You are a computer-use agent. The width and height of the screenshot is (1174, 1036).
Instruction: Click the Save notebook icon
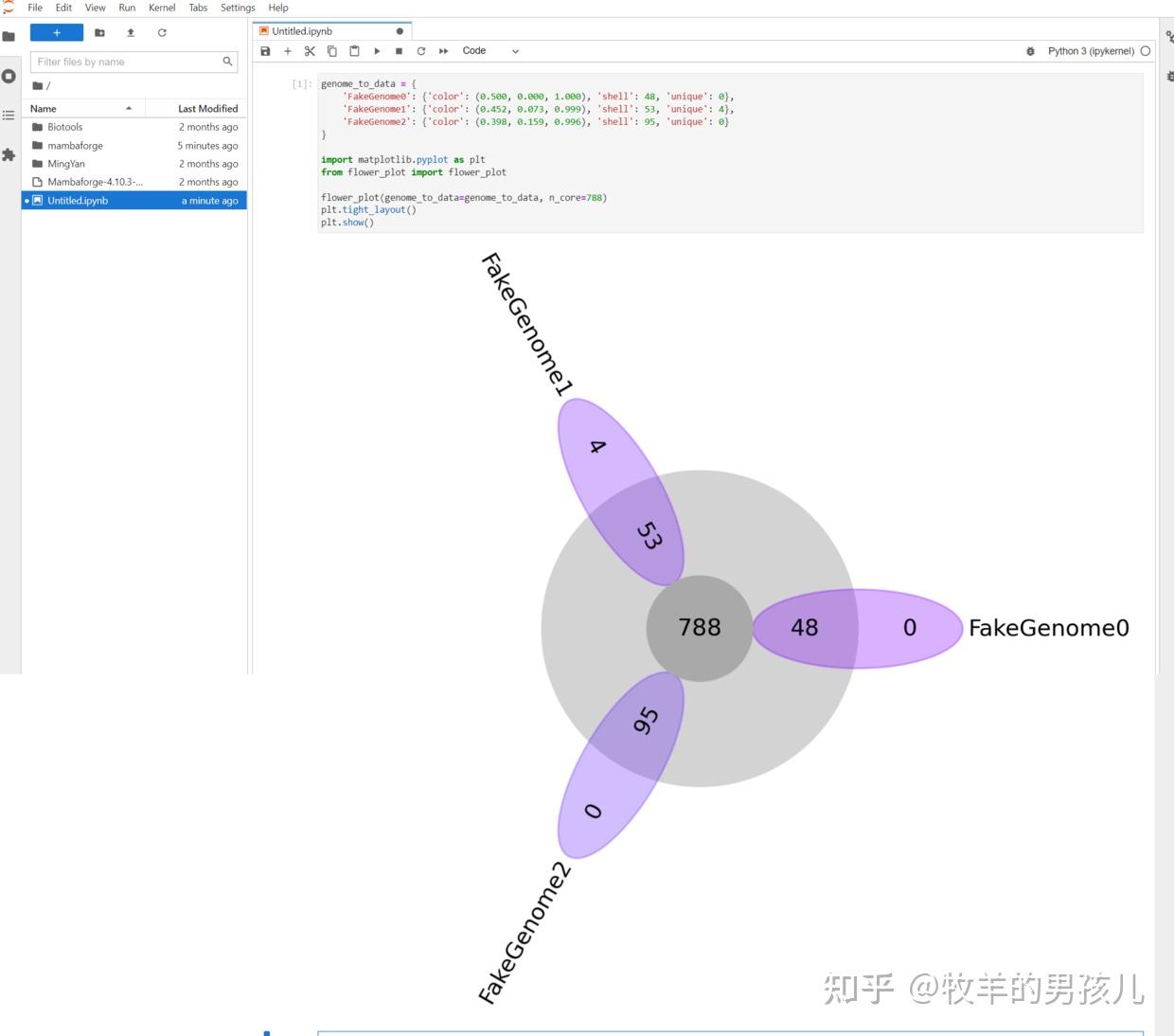[265, 51]
